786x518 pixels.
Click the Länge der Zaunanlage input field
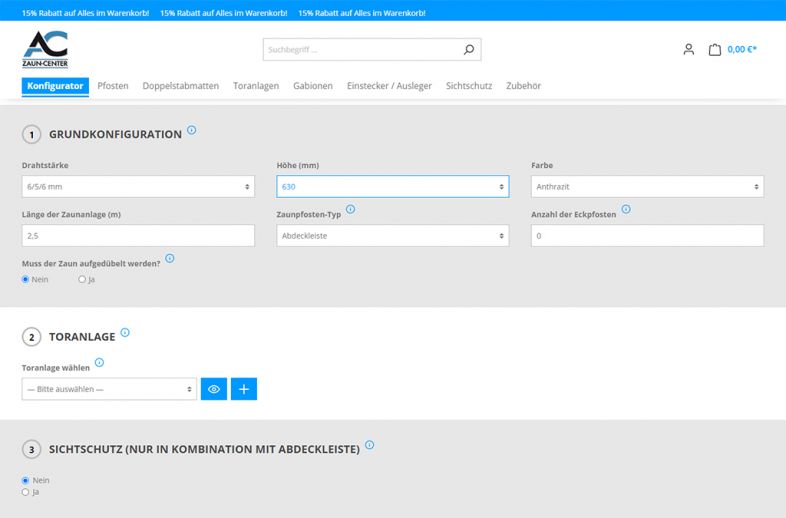[138, 235]
